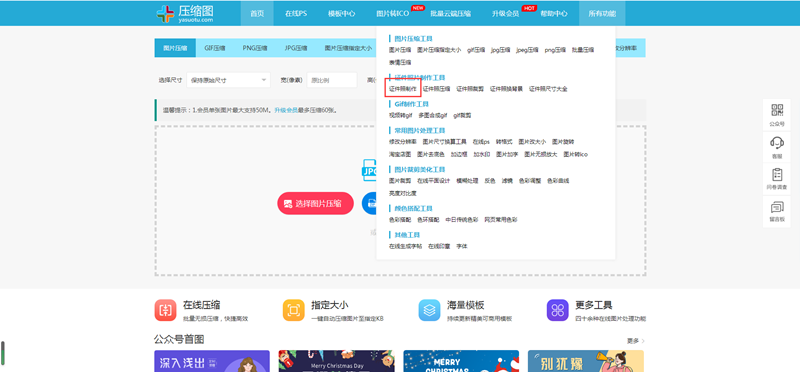The height and width of the screenshot is (372, 800).
Task: Click the 宽(像素) width input field
Action: [332, 80]
